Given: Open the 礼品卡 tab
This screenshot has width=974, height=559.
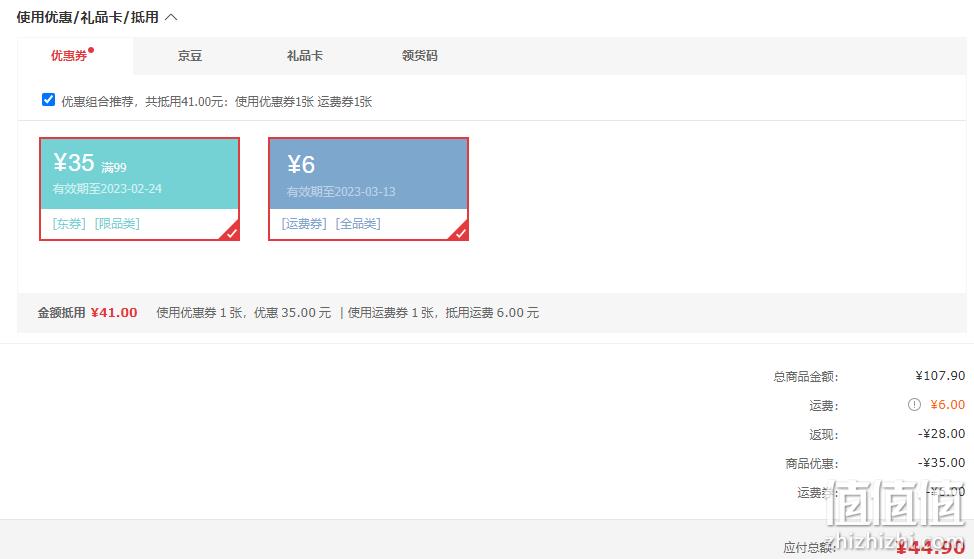Looking at the screenshot, I should (304, 56).
